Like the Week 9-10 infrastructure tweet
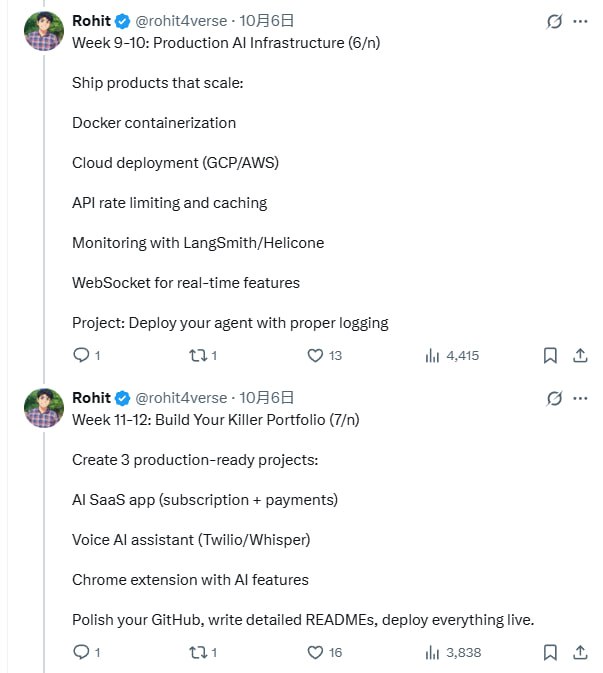Screen dimensions: 603x673 click(x=315, y=355)
